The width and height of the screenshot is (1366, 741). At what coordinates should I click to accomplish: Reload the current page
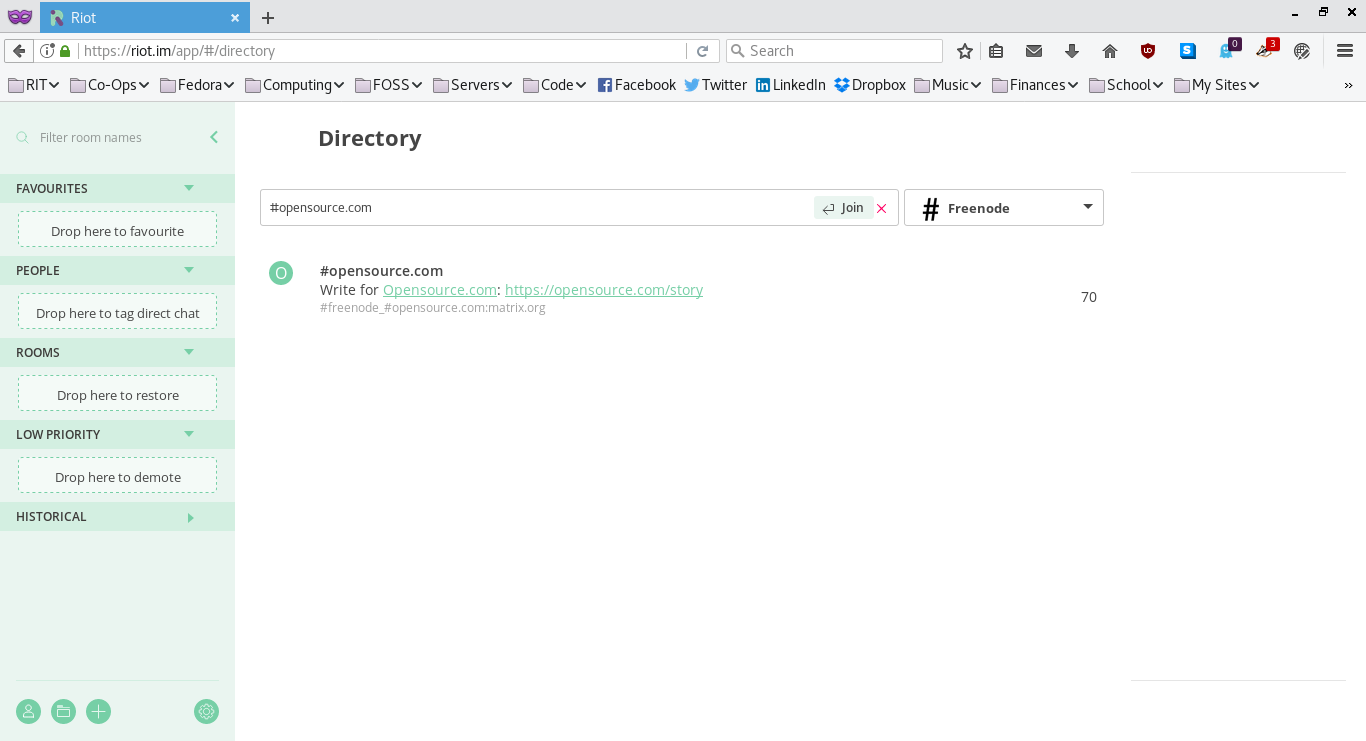702,51
